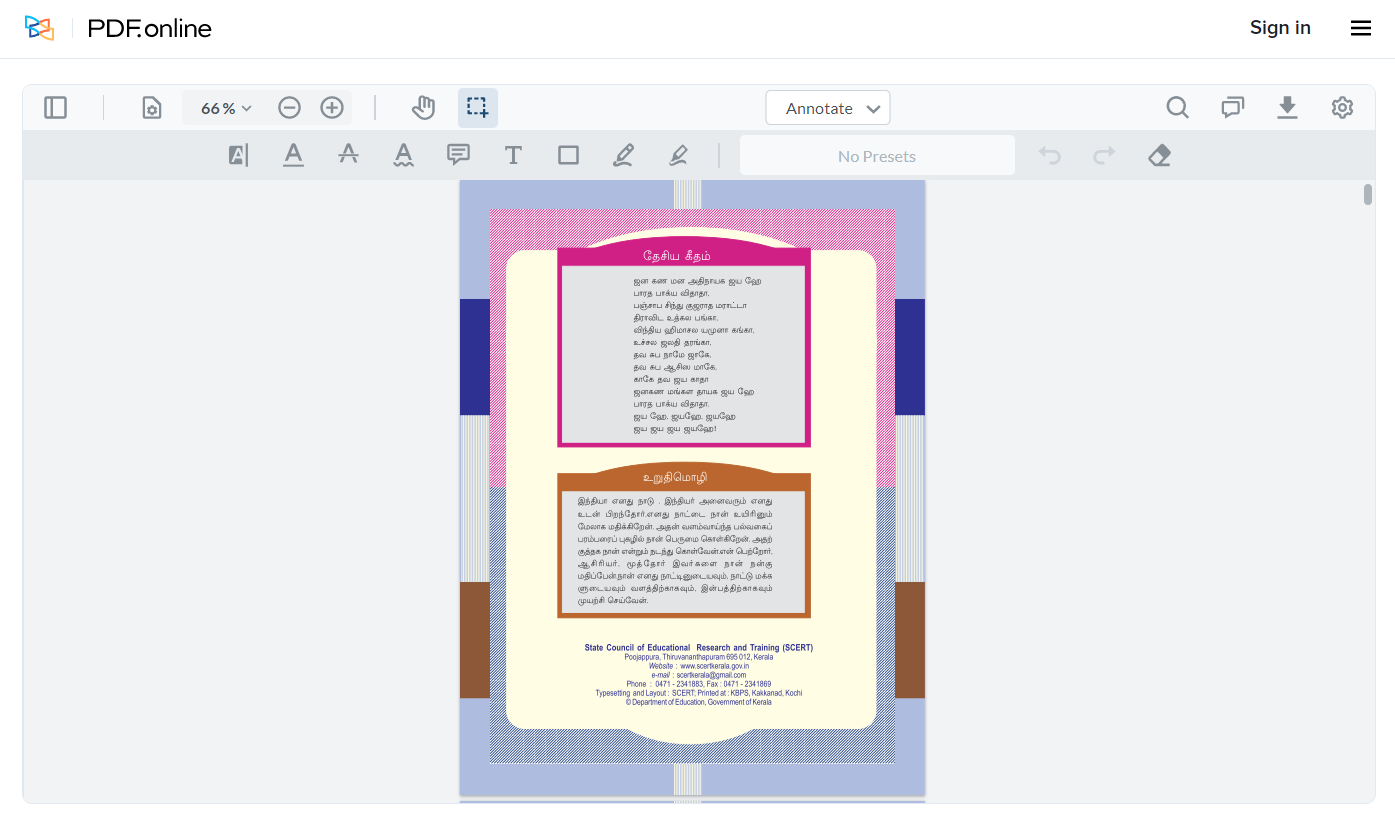
Task: Click the www.scertkerala.gov.in website text
Action: pos(714,666)
